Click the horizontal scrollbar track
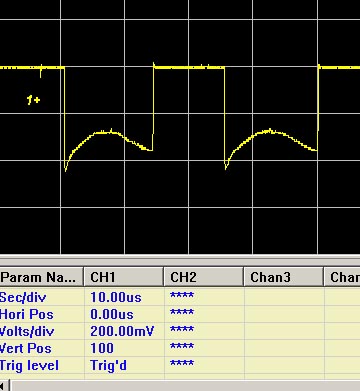This screenshot has width=360, height=391. point(185,385)
